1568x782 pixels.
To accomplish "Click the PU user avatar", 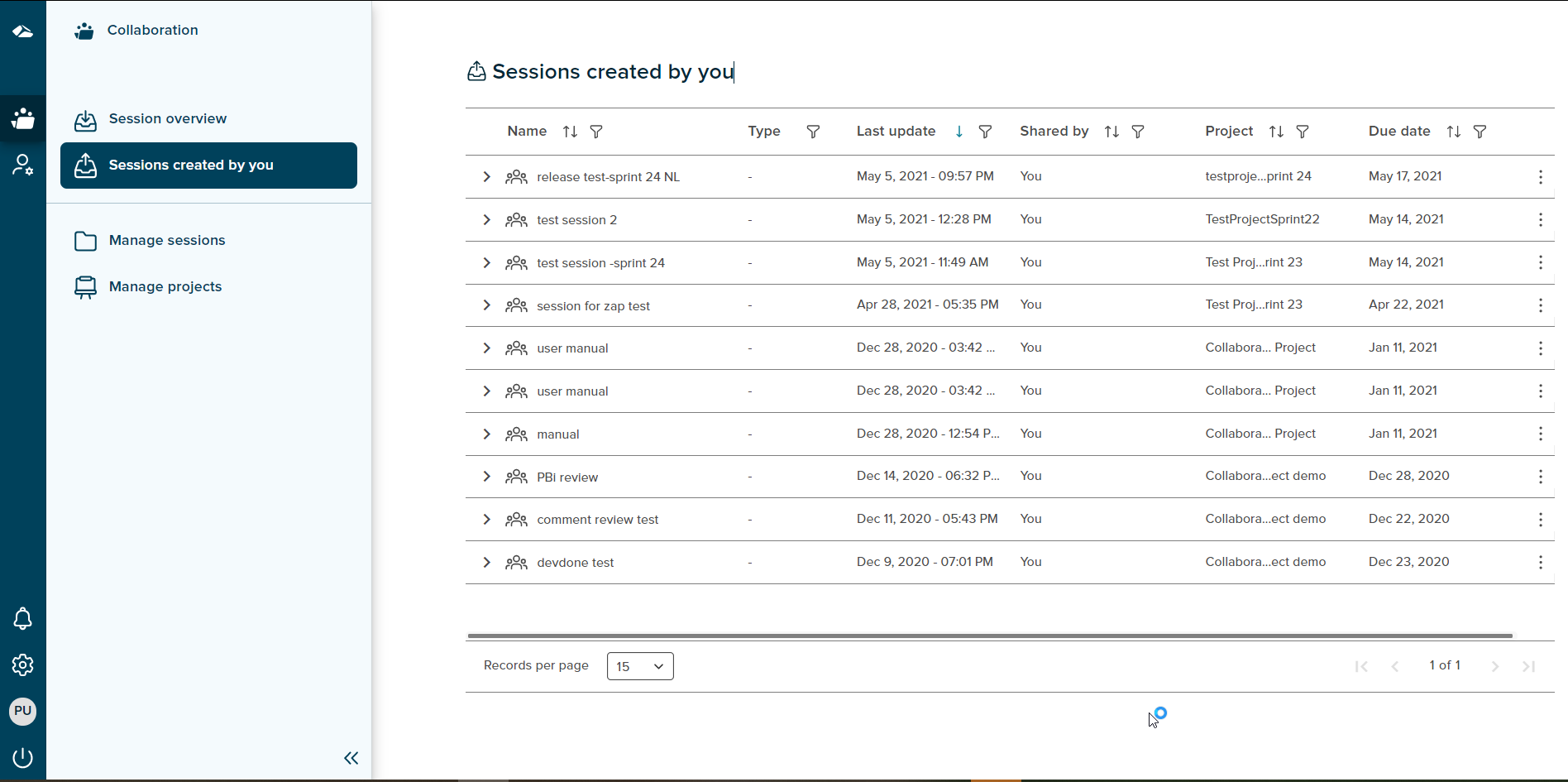I will click(x=22, y=711).
